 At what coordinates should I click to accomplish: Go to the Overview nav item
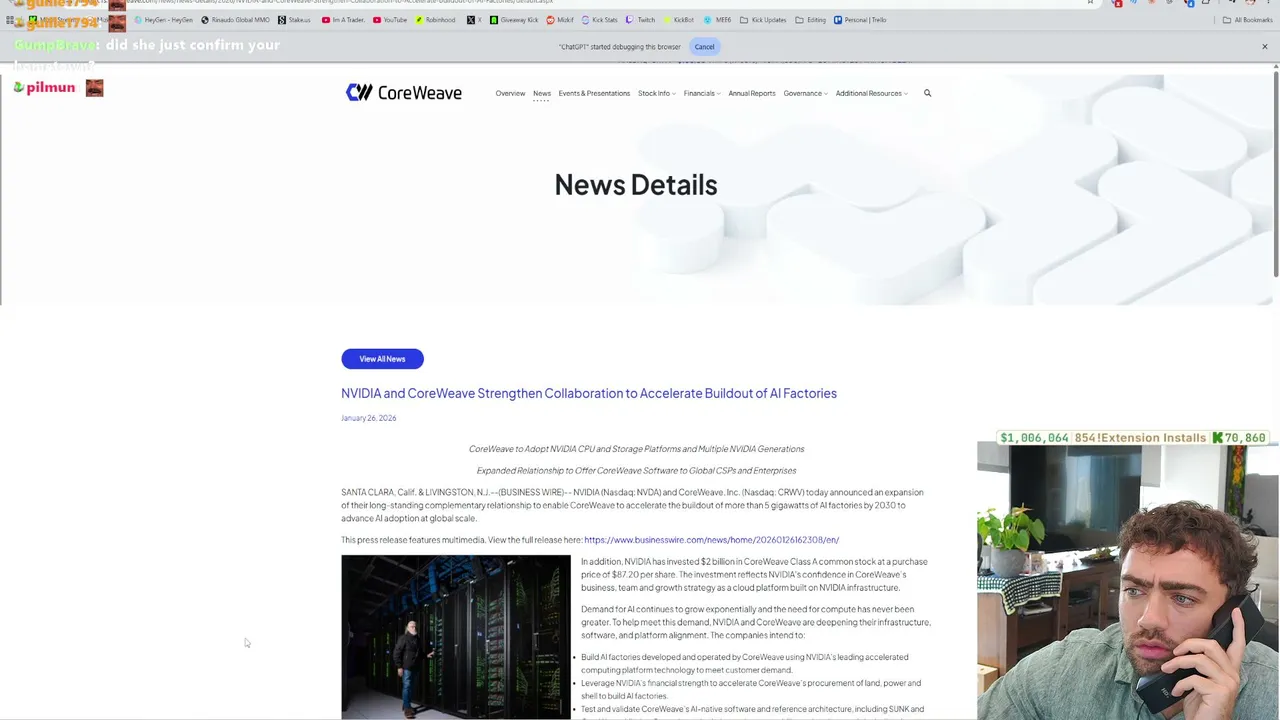pos(510,93)
